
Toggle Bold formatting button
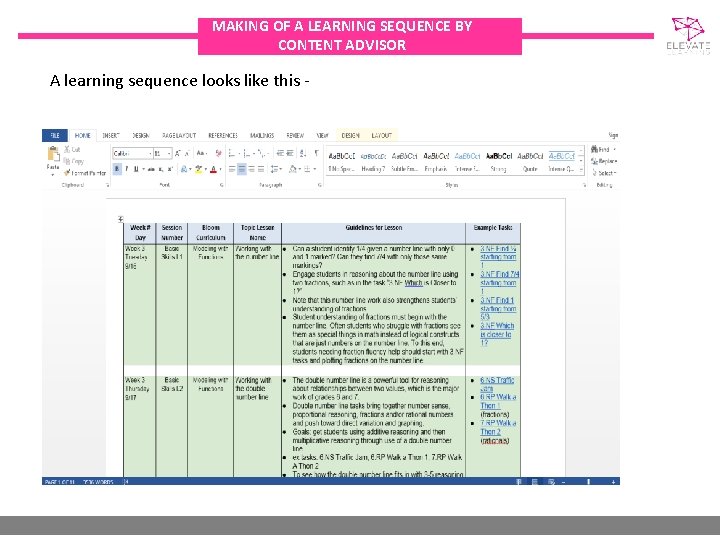117,169
